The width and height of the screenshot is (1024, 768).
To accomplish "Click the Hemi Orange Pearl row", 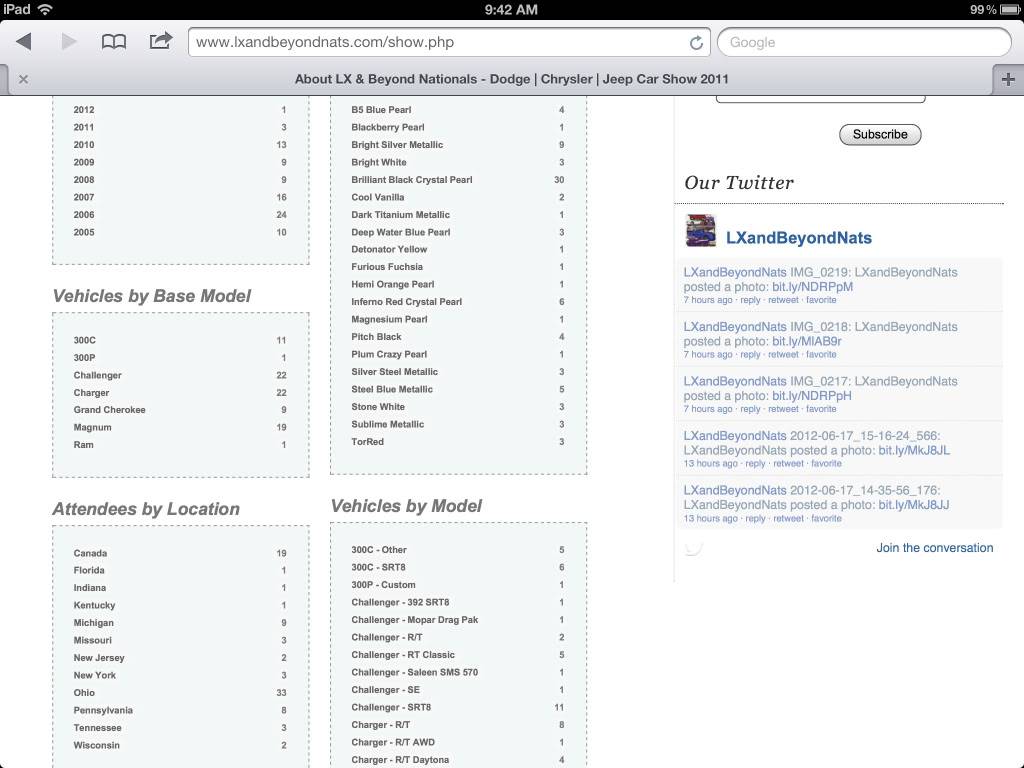I will pos(458,284).
